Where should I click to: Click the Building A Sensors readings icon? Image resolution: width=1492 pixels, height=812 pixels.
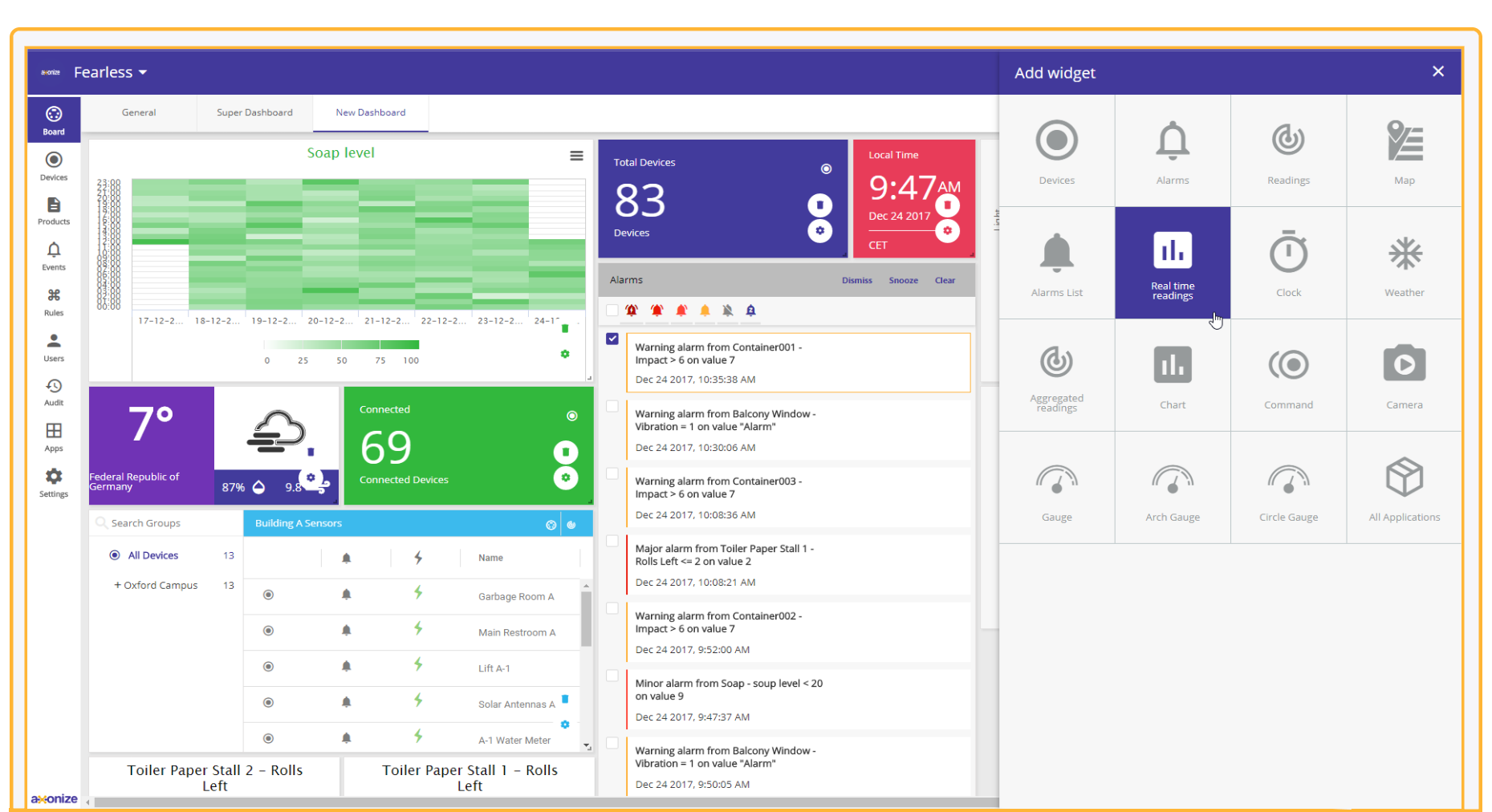tap(571, 525)
